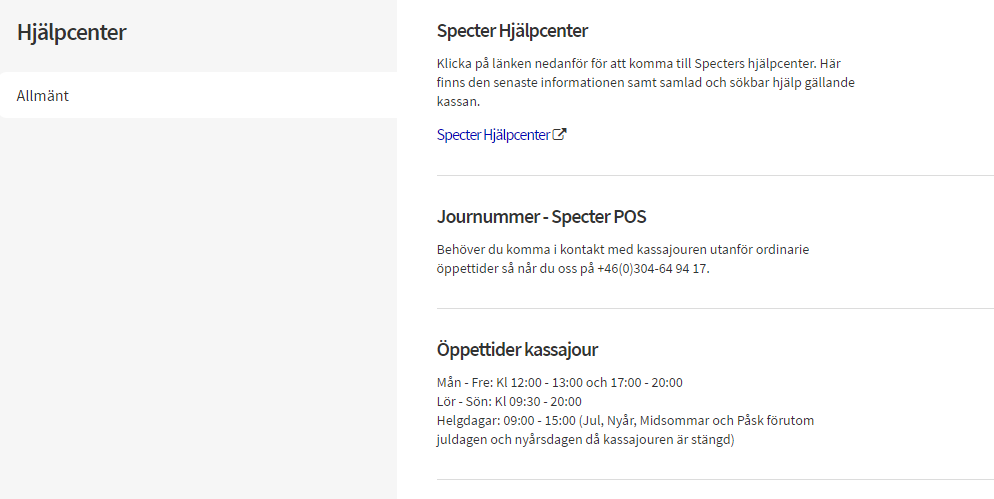The width and height of the screenshot is (994, 499).
Task: Click the Lör - Sön opening hours line
Action: [x=509, y=401]
